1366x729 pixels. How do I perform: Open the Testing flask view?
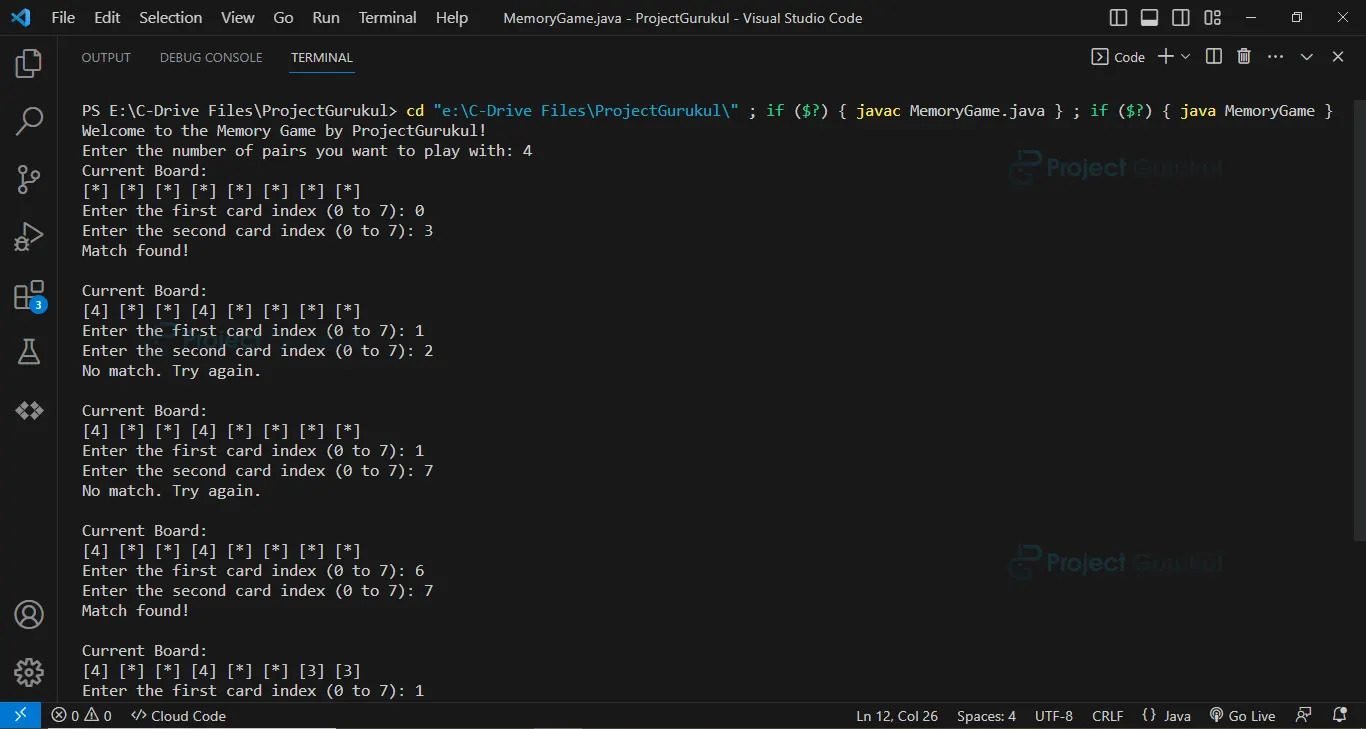point(29,352)
